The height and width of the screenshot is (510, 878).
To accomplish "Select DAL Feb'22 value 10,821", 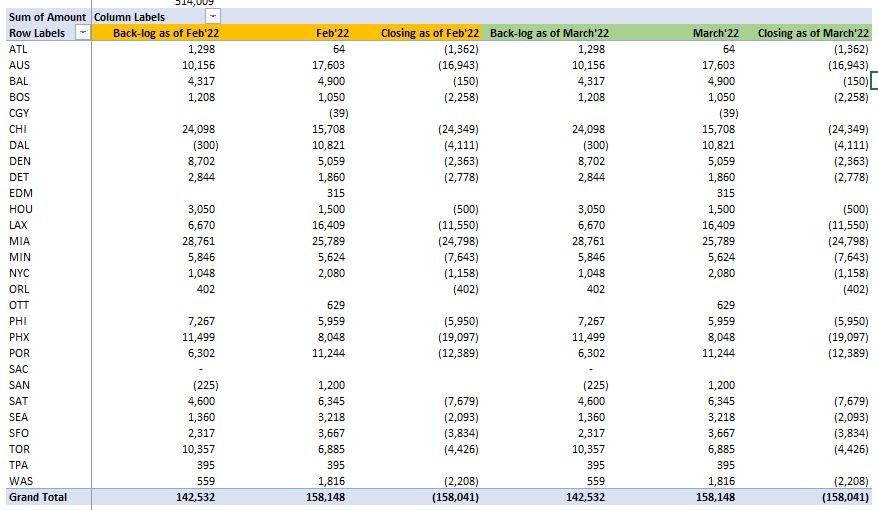I will [x=328, y=145].
